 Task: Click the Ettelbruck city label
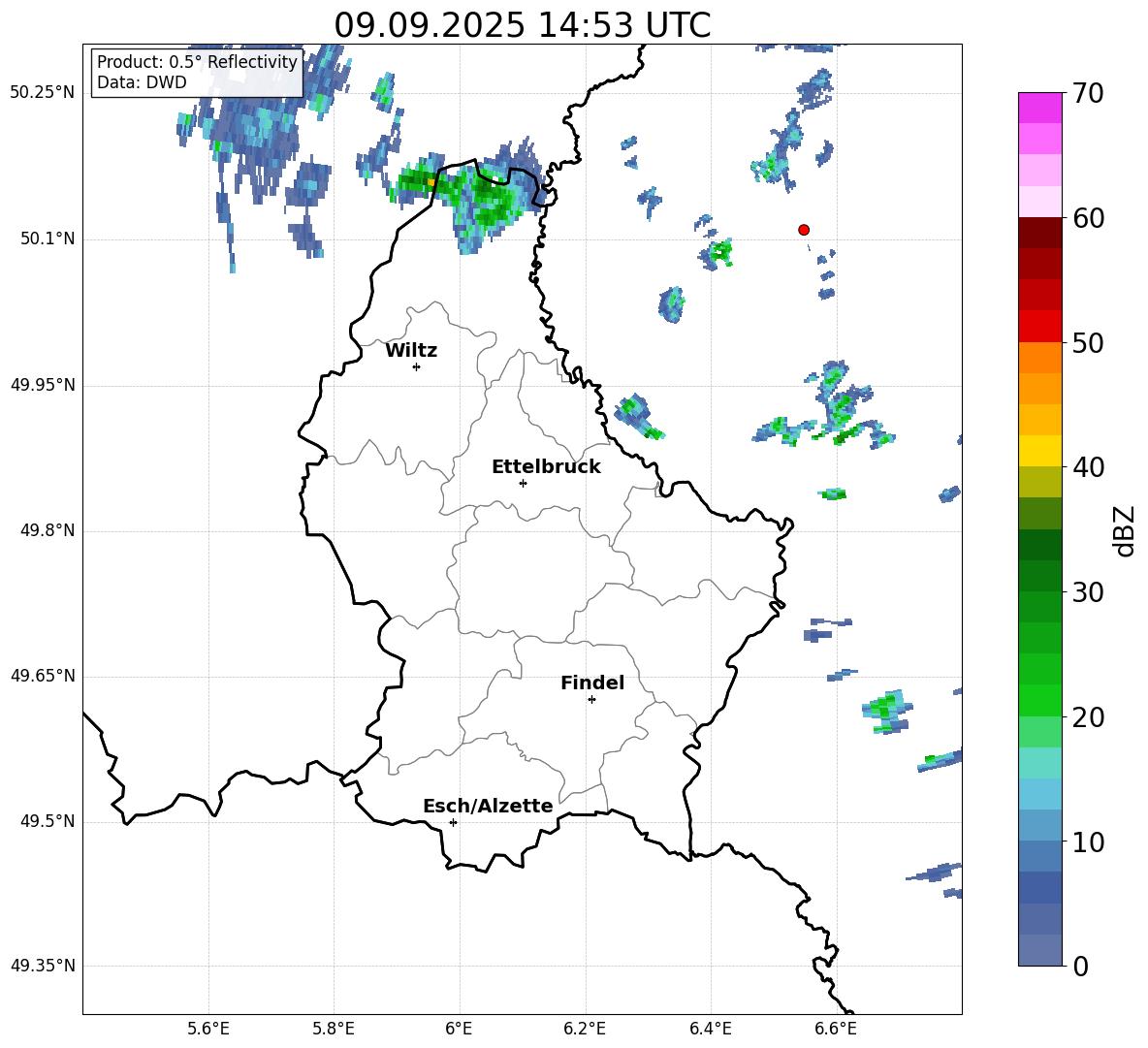546,467
